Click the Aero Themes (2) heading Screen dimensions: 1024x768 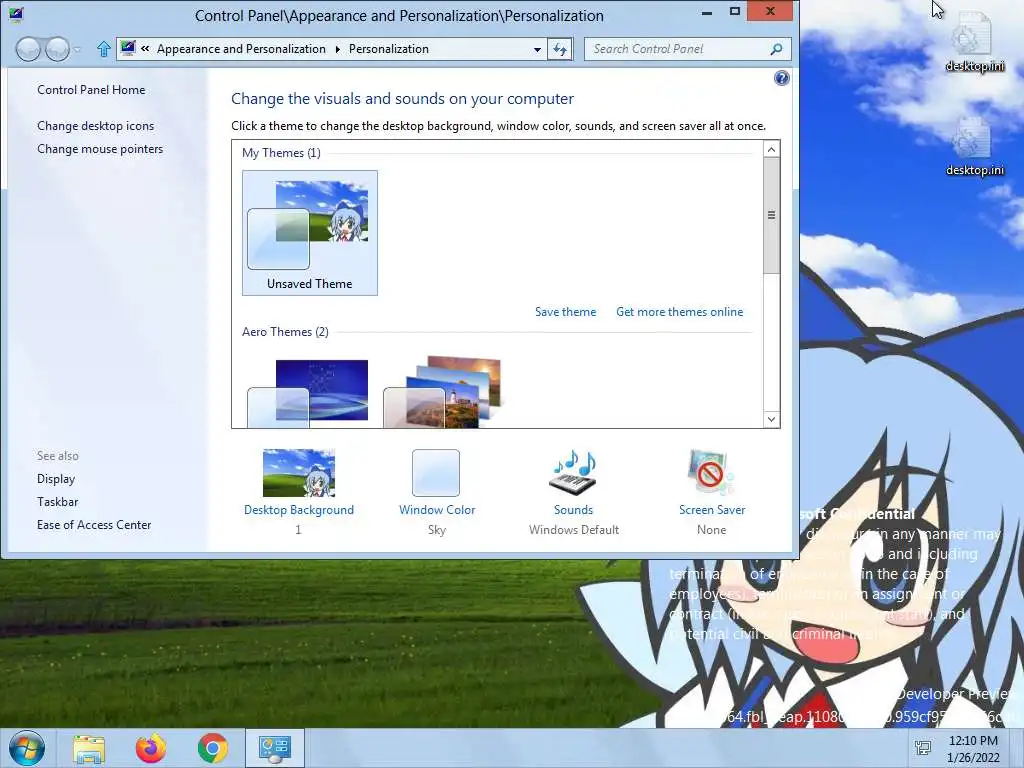285,332
